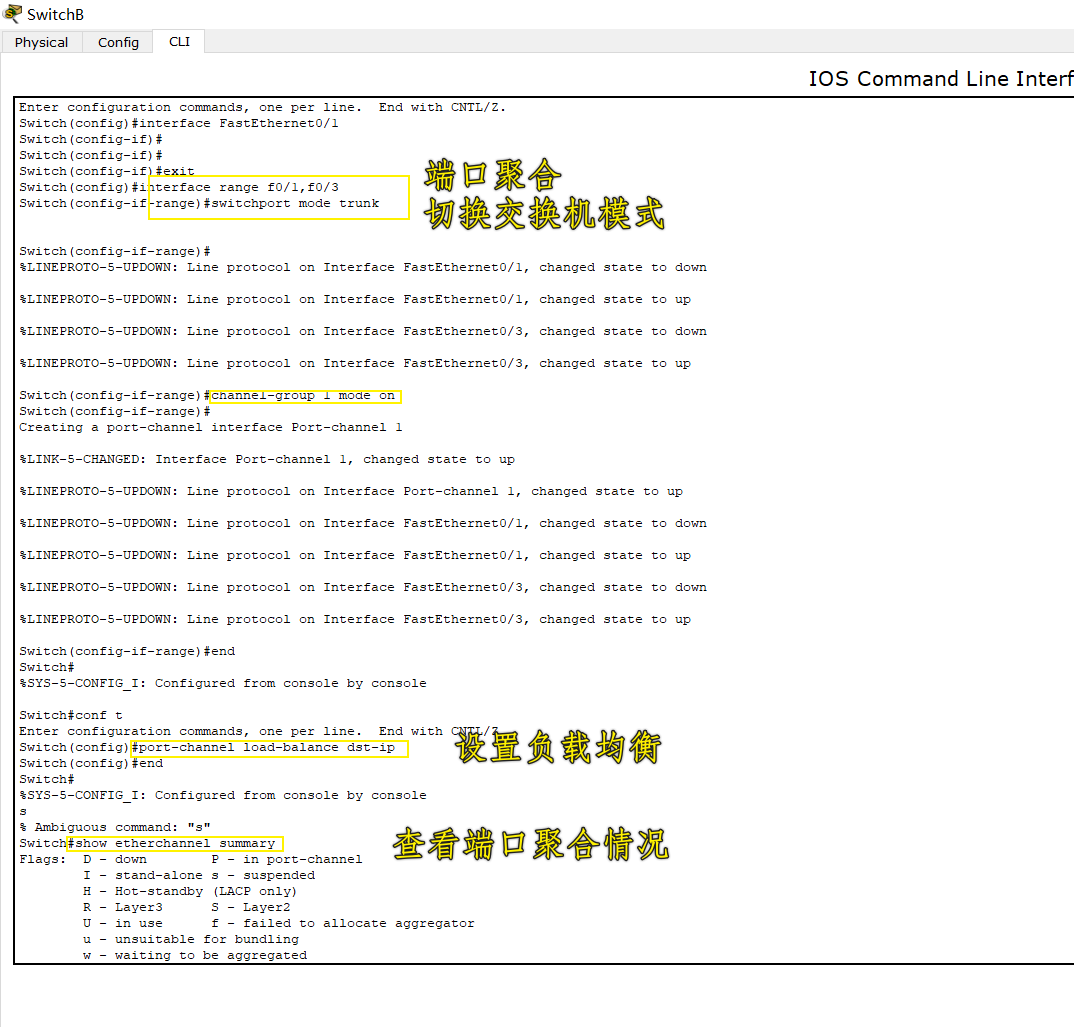The height and width of the screenshot is (1027, 1074).
Task: Select the CLI tab
Action: [x=178, y=41]
